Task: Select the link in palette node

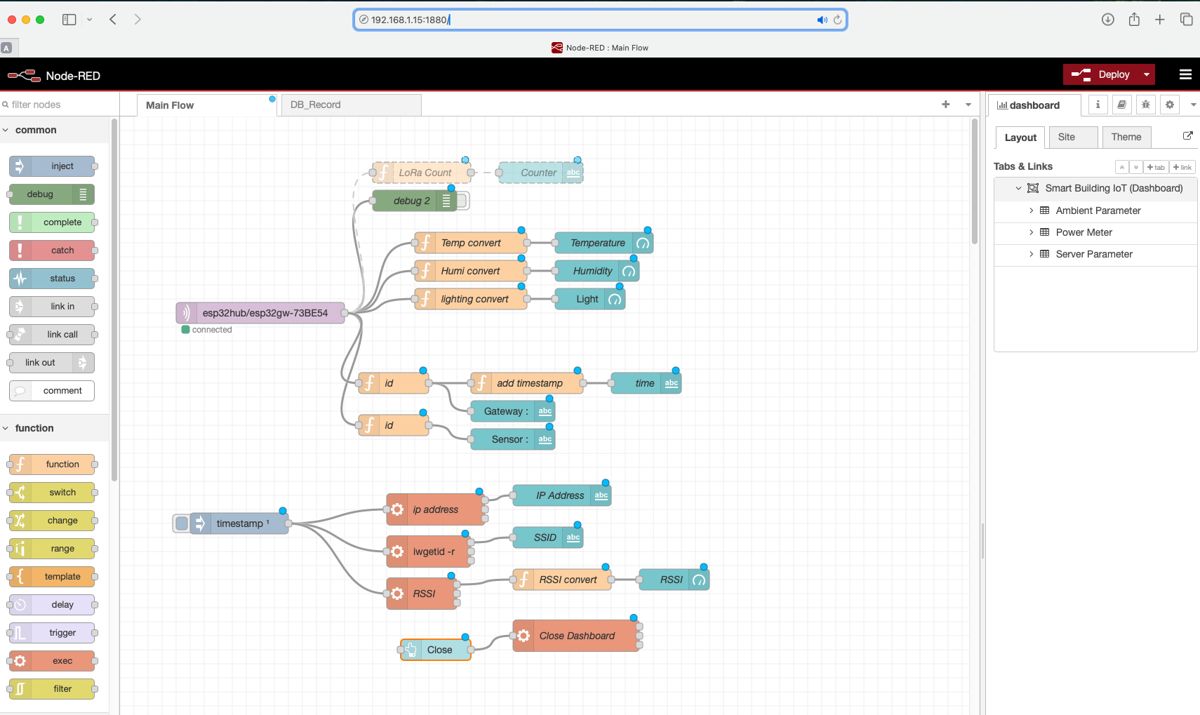Action: tap(52, 306)
